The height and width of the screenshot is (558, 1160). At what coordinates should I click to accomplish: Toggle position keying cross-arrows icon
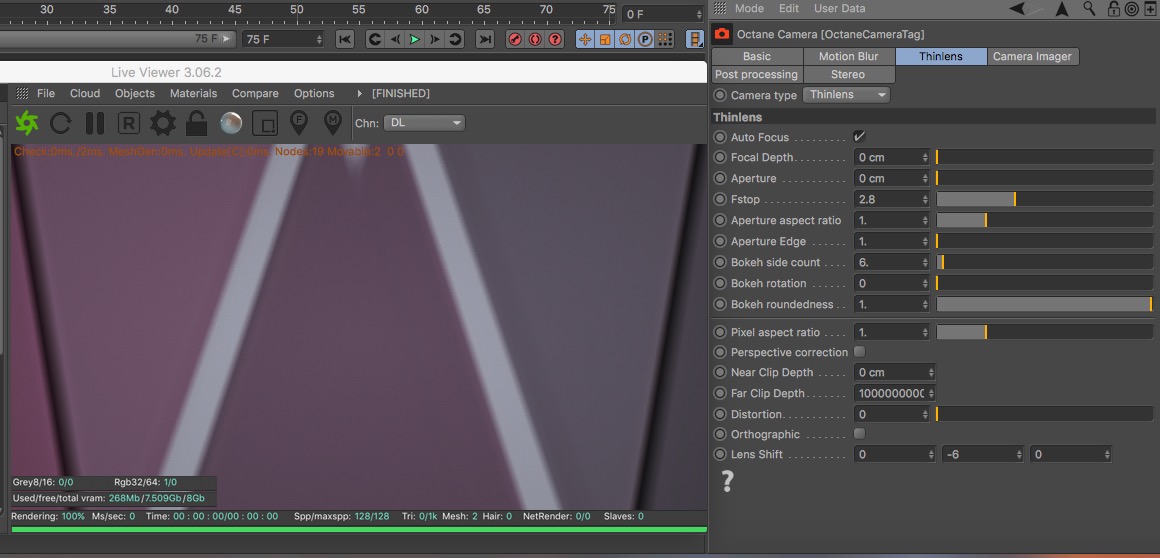[x=585, y=39]
